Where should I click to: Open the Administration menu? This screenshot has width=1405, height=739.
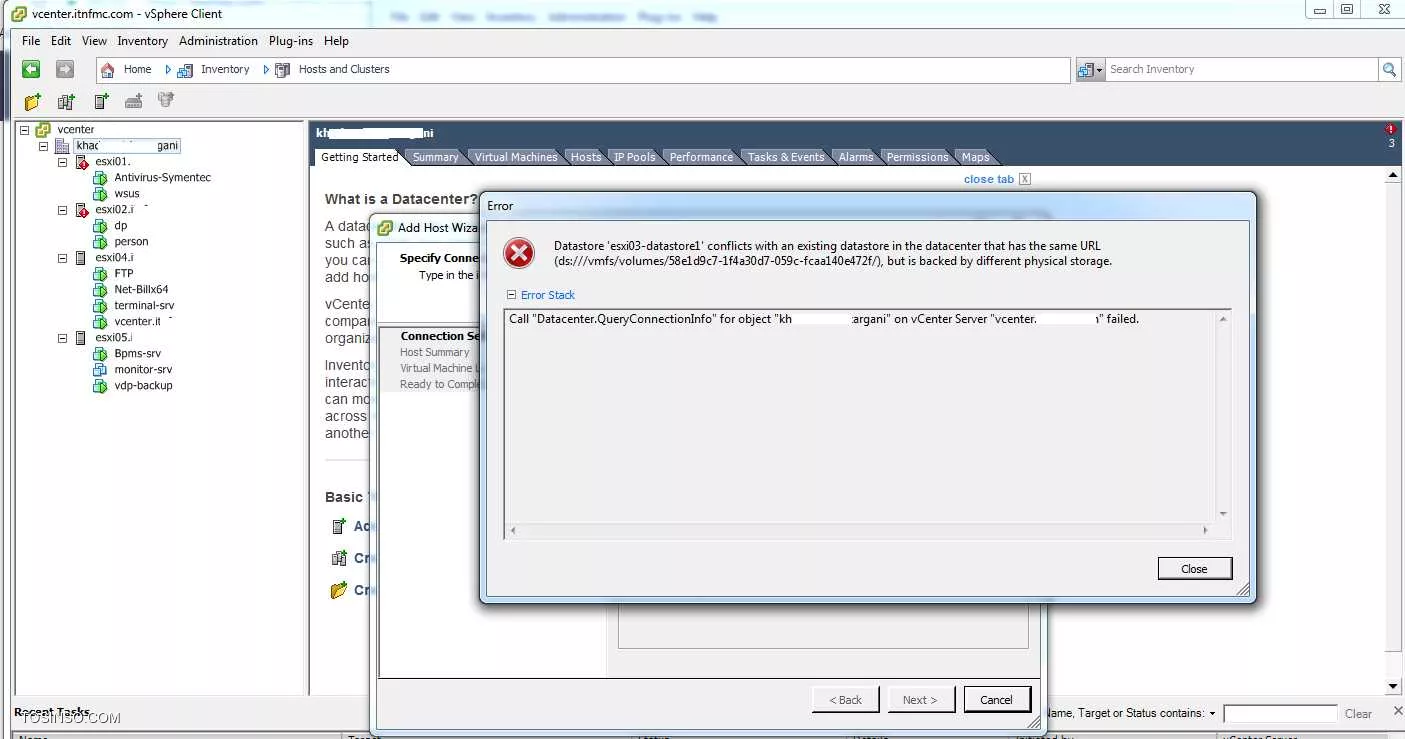pos(218,41)
